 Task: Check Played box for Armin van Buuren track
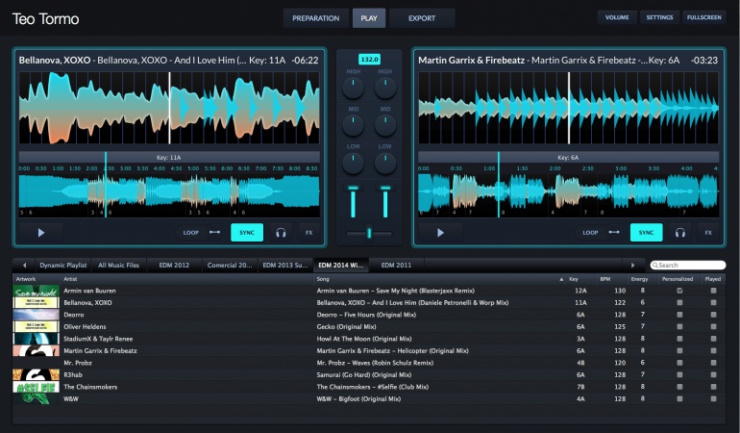(713, 290)
